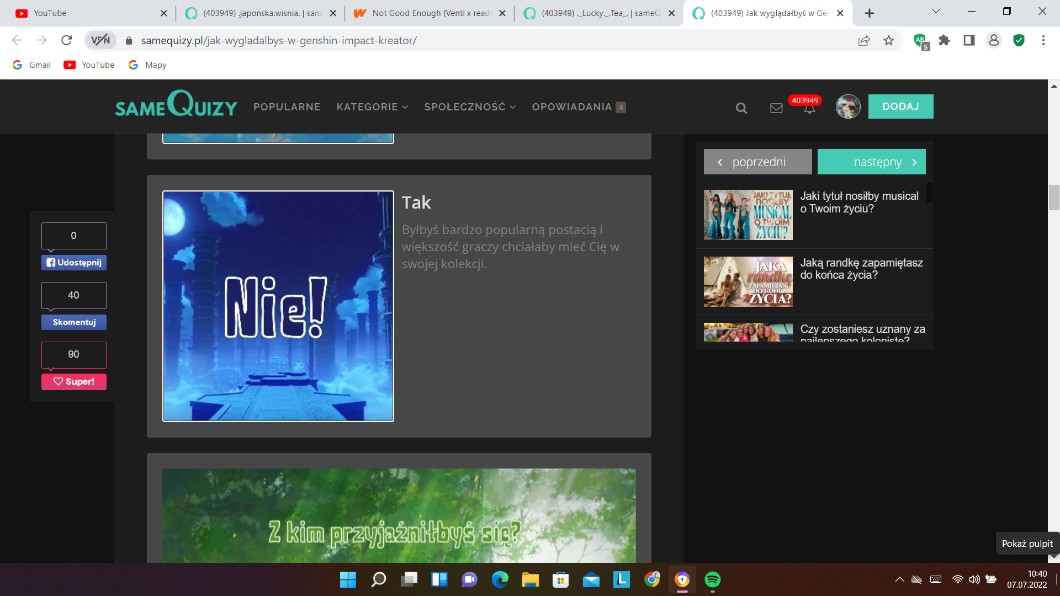Expand the KATEGORIE dropdown menu
This screenshot has width=1060, height=596.
372,107
